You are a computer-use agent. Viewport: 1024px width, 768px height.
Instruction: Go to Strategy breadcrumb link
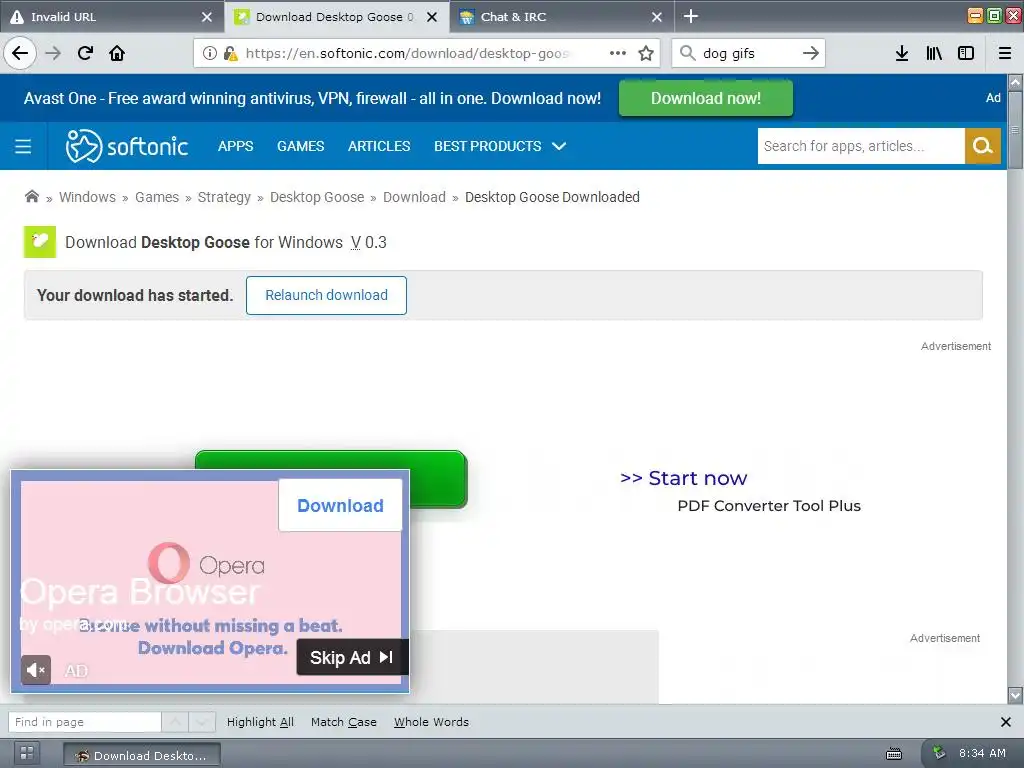pos(224,197)
